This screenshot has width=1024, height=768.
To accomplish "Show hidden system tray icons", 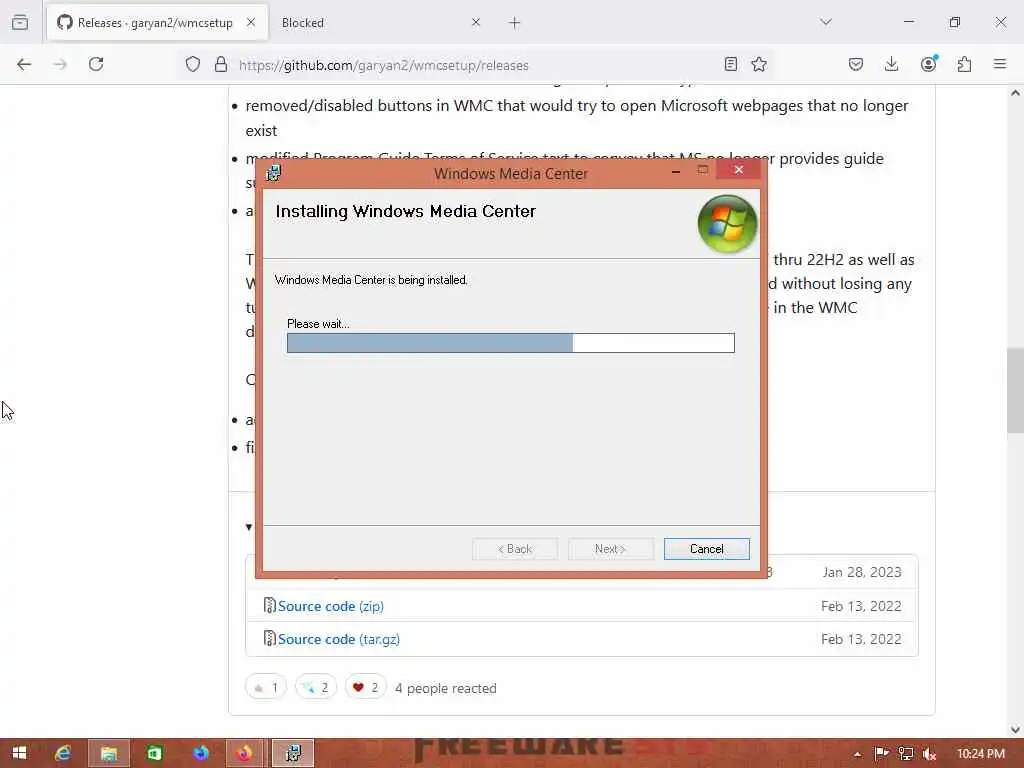I will (x=857, y=754).
